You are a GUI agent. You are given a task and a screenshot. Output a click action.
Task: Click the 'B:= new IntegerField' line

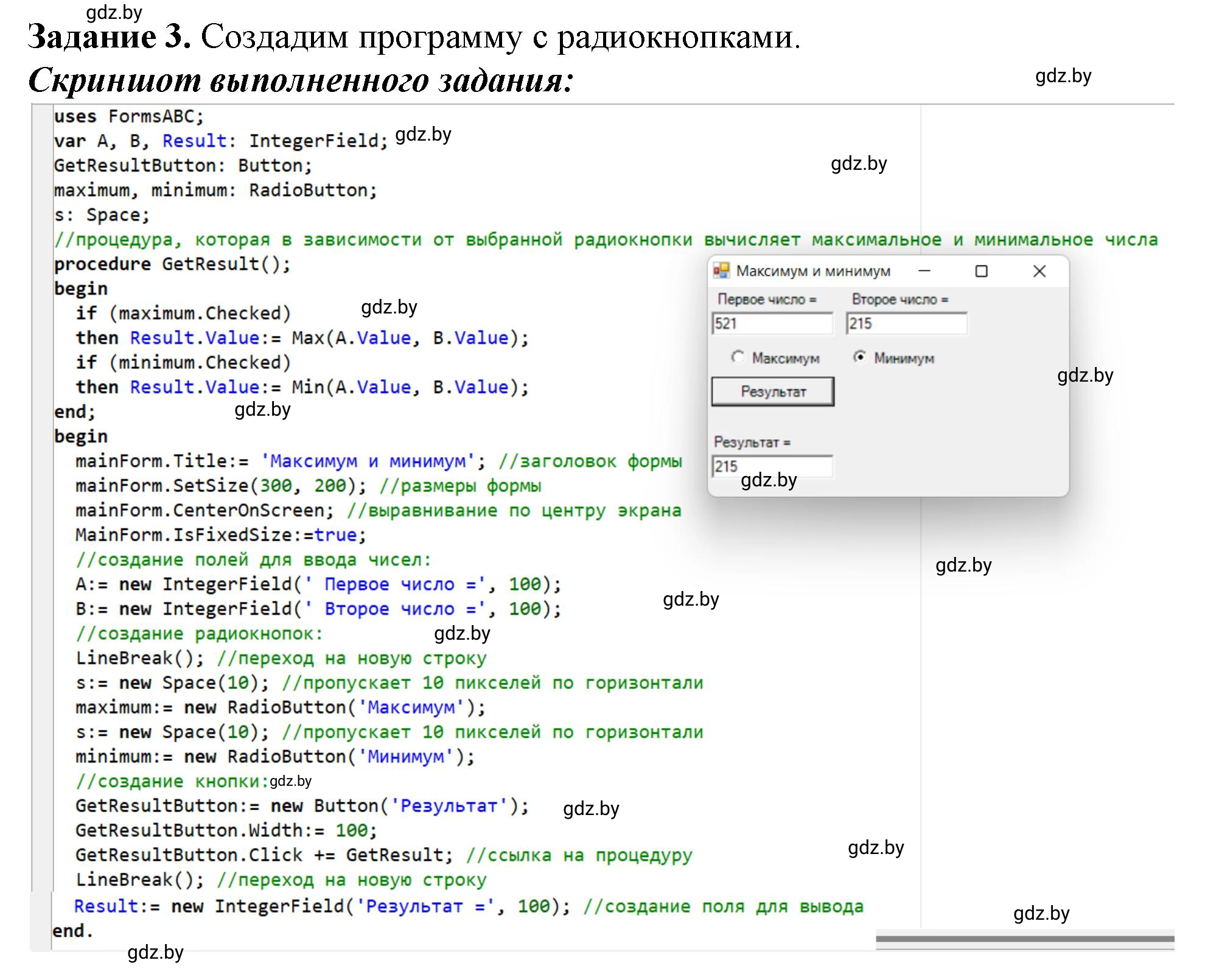pos(318,609)
